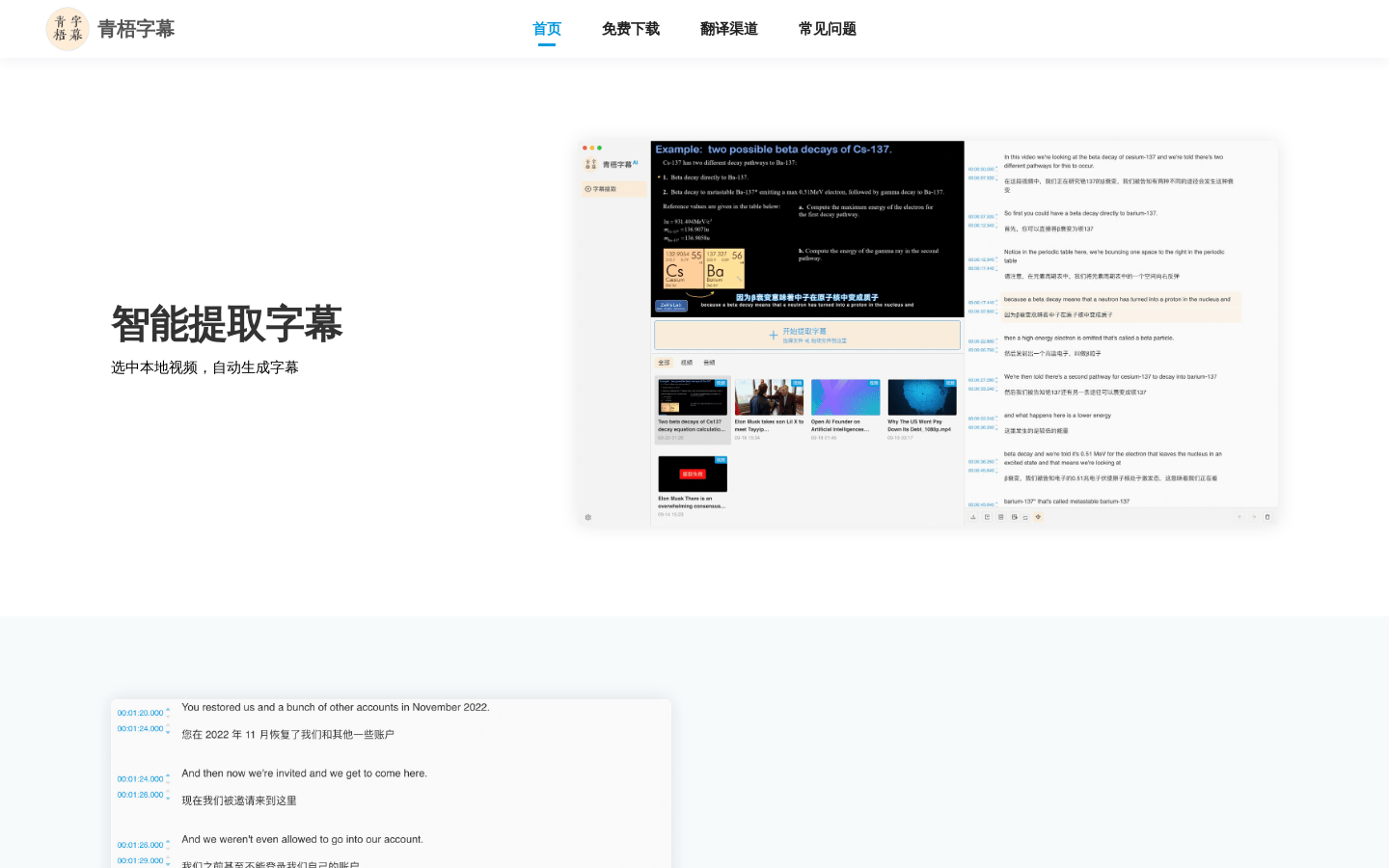Screen dimensions: 1389x868
Task: Click the download subtitles icon in the toolbar
Action: pyautogui.click(x=973, y=517)
